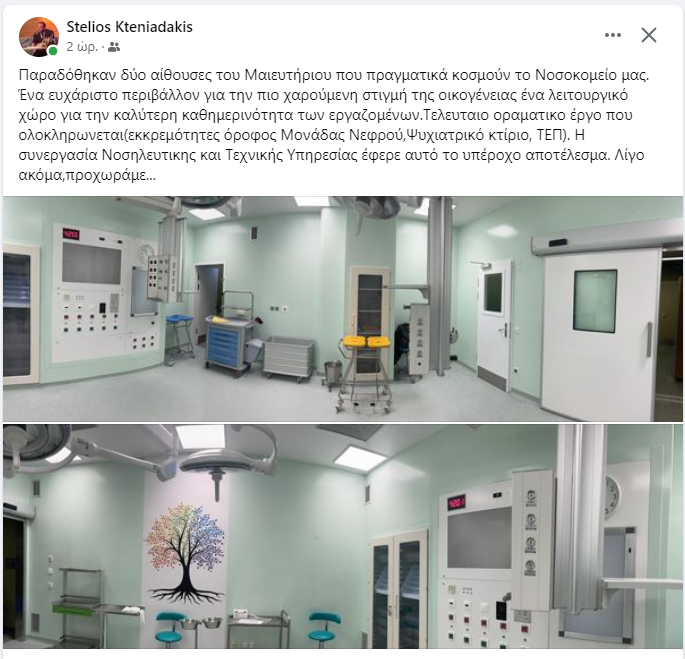685x659 pixels.
Task: Click the friends audience icon beside timestamp
Action: tap(114, 47)
